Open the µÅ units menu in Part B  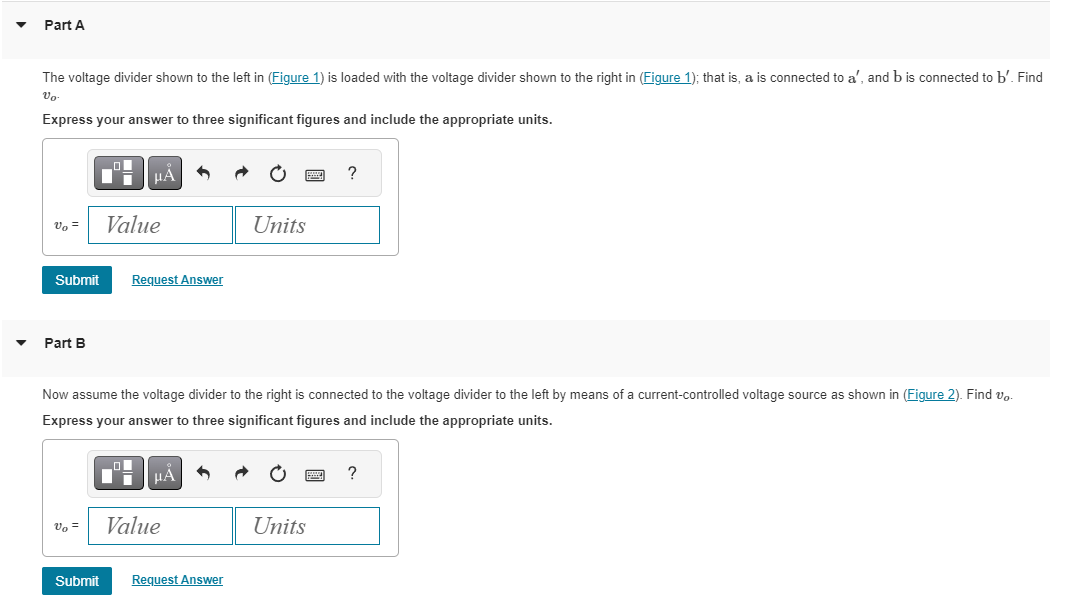[163, 473]
